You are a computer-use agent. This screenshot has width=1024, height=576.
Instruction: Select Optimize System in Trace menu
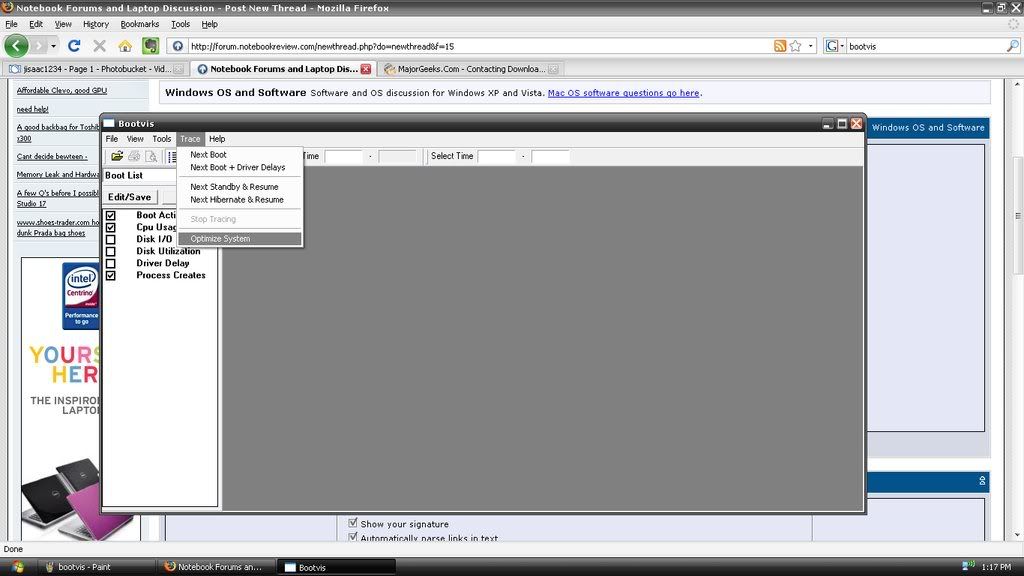240,238
